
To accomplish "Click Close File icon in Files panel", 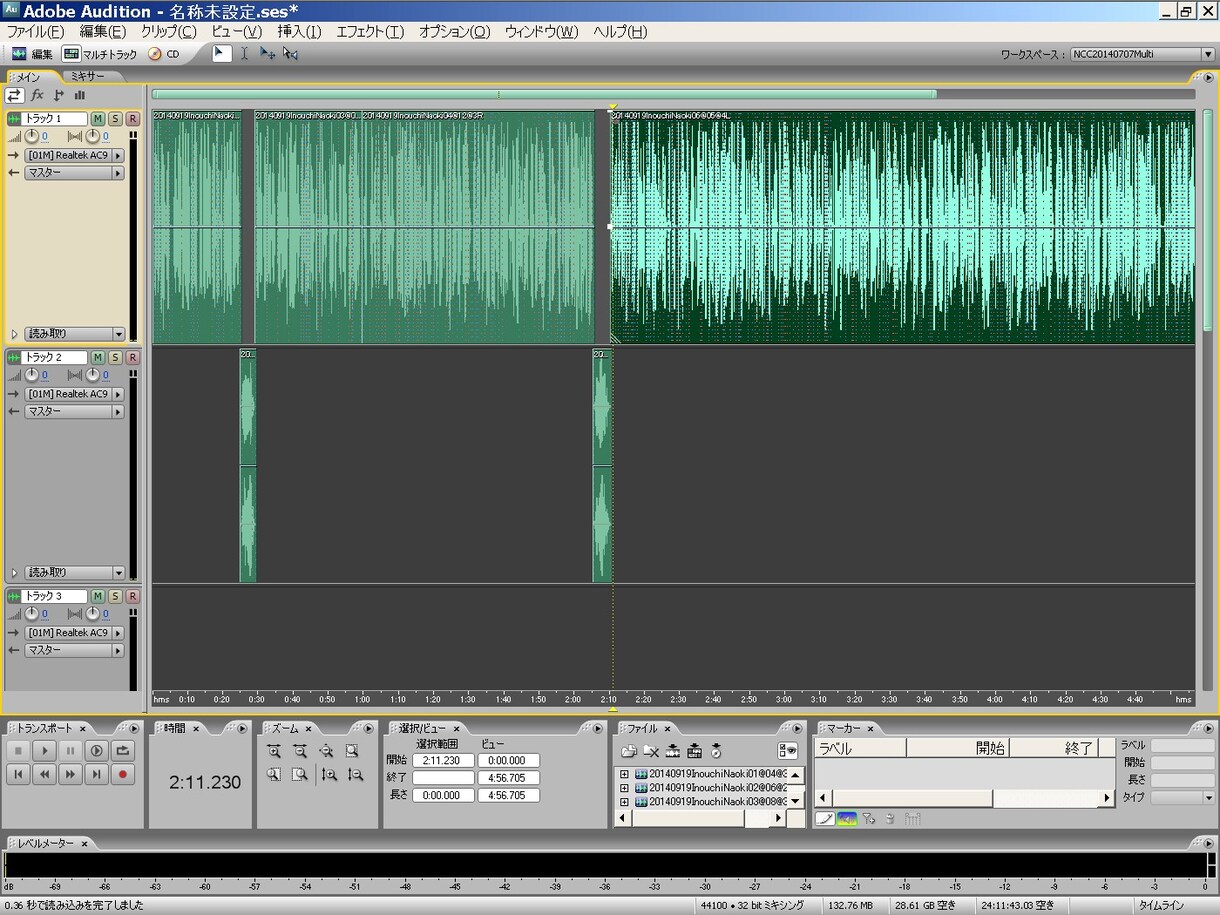I will coord(651,751).
